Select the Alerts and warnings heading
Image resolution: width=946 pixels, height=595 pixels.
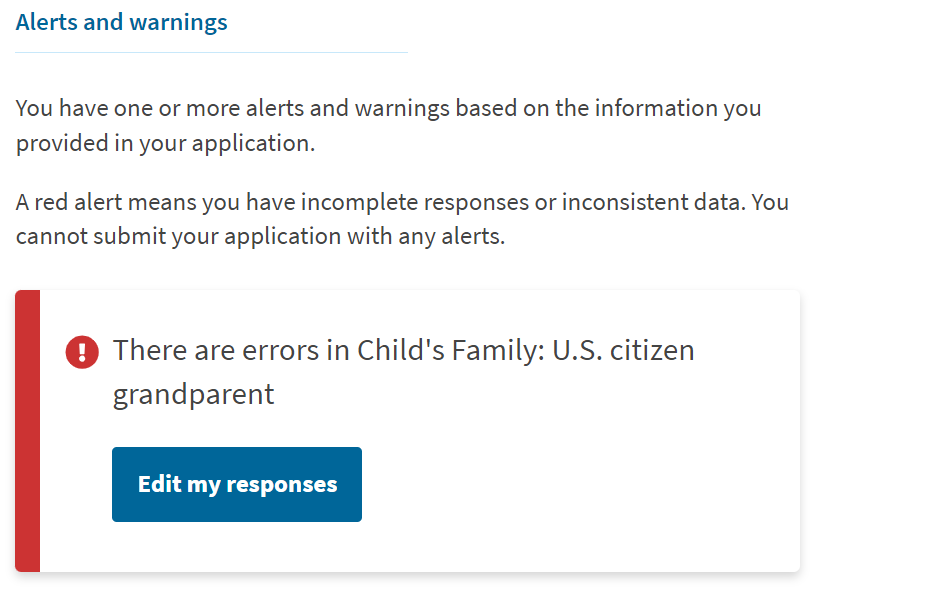click(x=121, y=22)
